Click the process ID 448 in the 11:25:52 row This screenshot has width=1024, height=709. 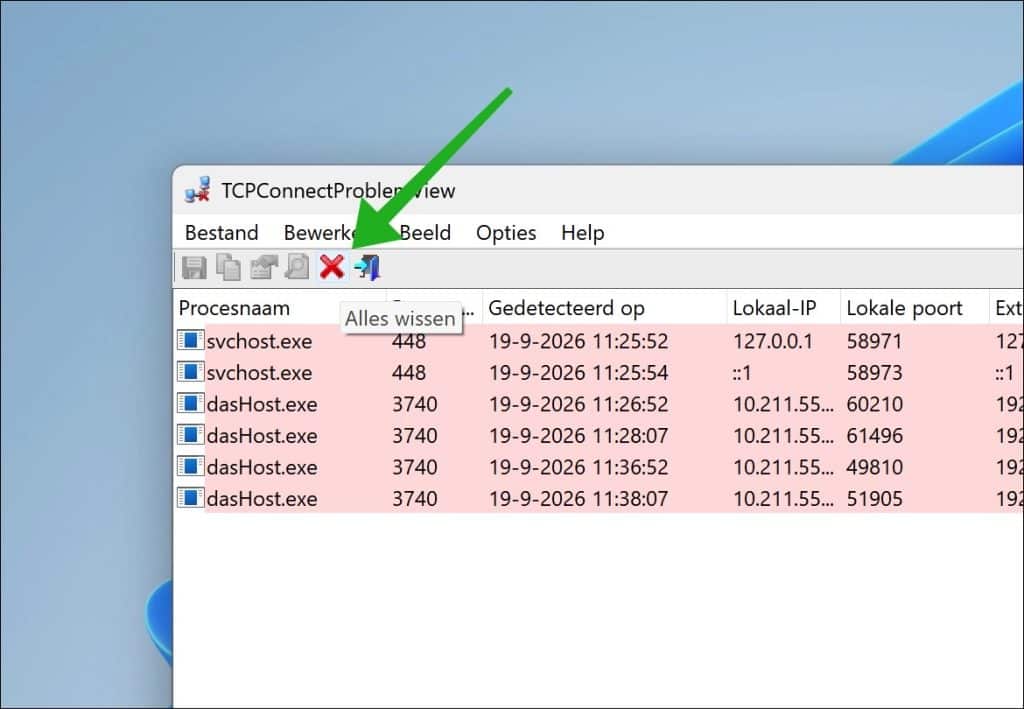coord(409,342)
